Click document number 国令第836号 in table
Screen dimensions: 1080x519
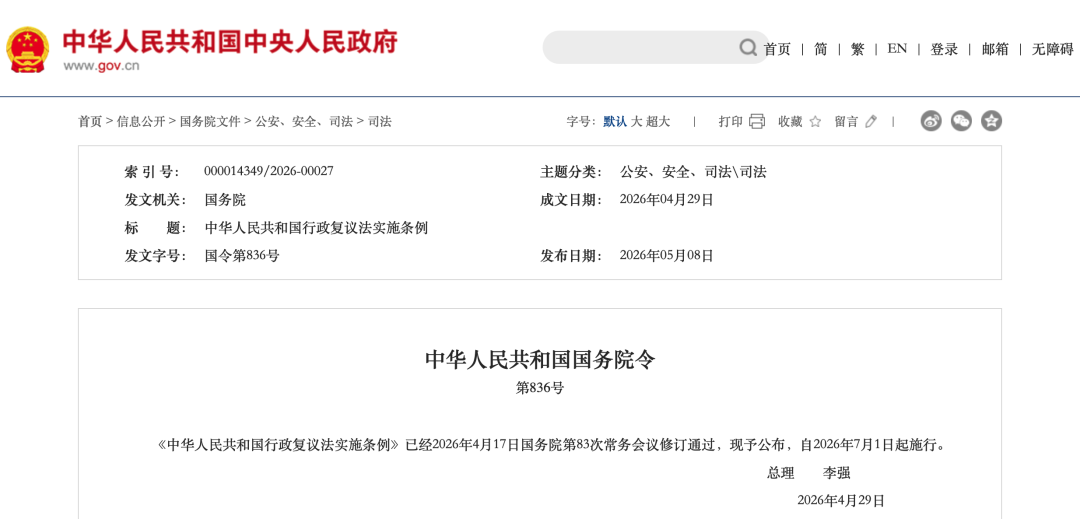pyautogui.click(x=242, y=256)
